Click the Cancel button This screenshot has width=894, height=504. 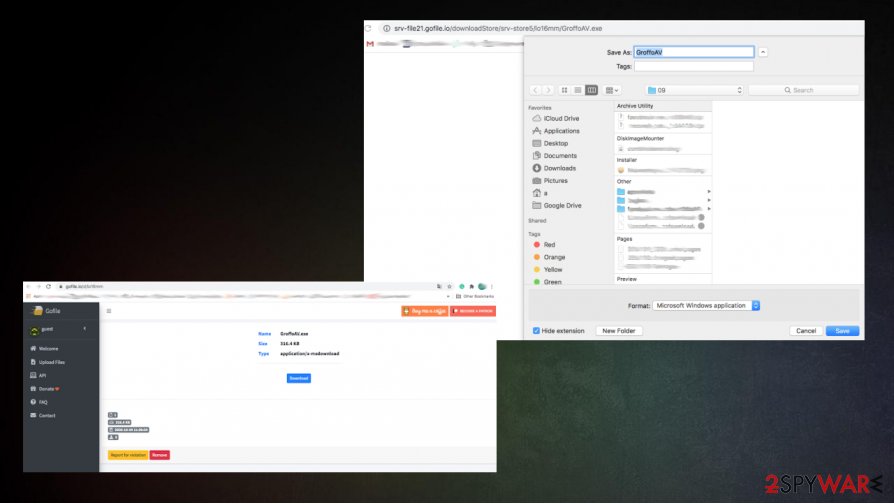click(x=806, y=331)
